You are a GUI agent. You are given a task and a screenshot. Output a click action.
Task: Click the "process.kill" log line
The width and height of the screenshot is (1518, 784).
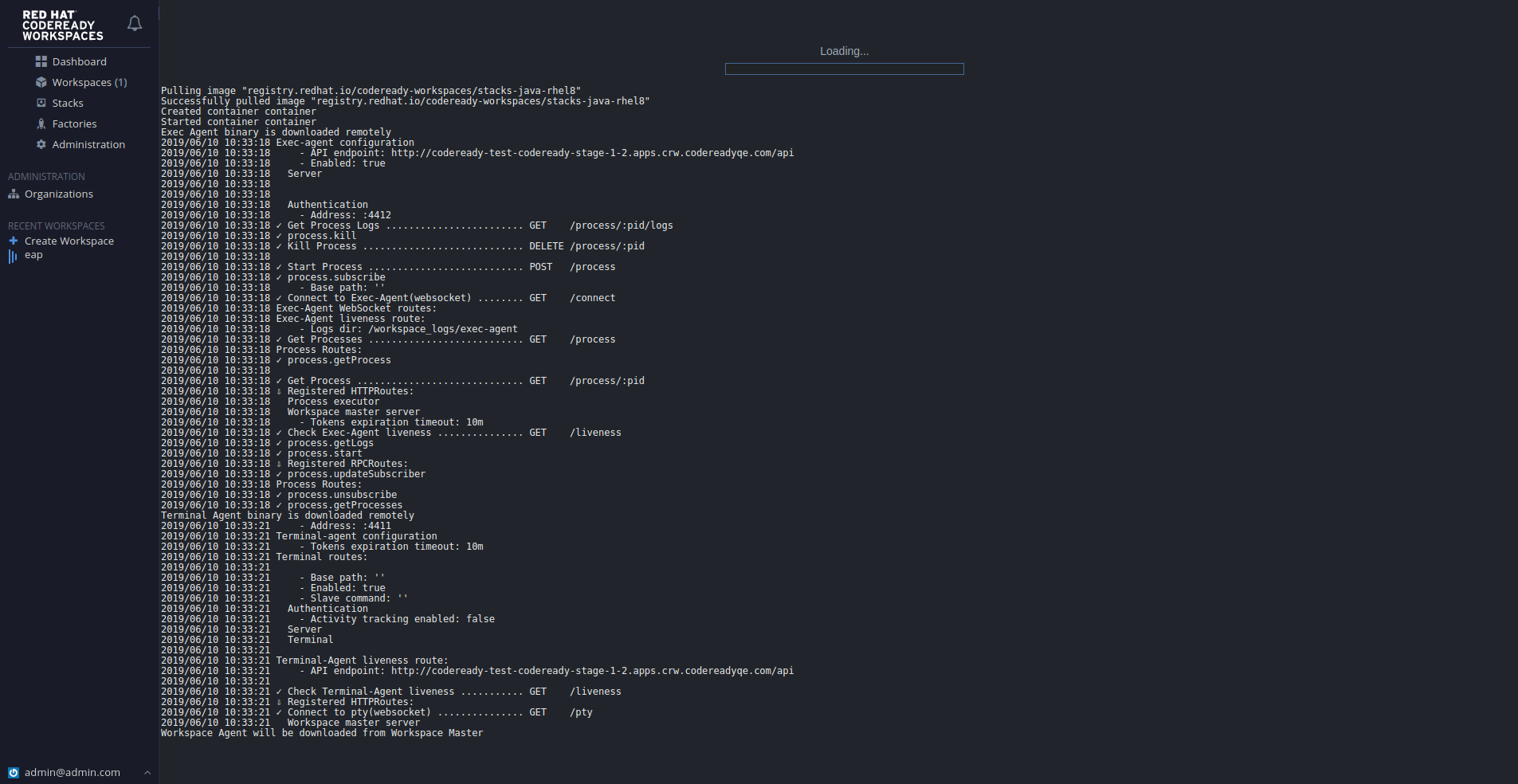pyautogui.click(x=259, y=236)
